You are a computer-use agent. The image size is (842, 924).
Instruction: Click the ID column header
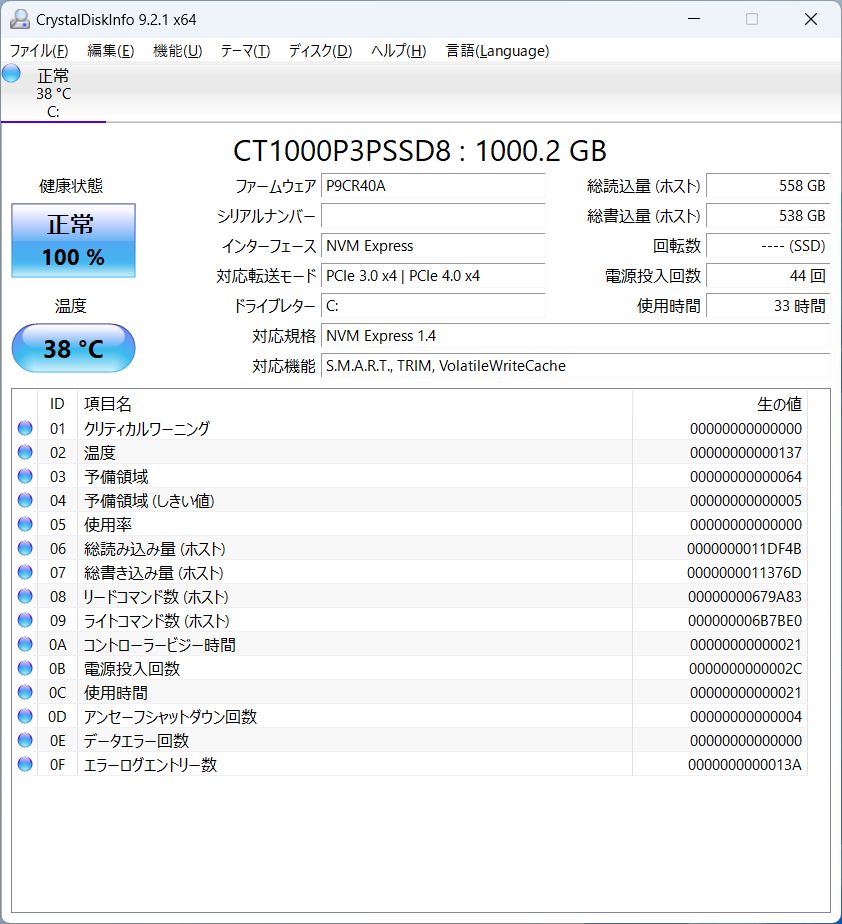(57, 404)
